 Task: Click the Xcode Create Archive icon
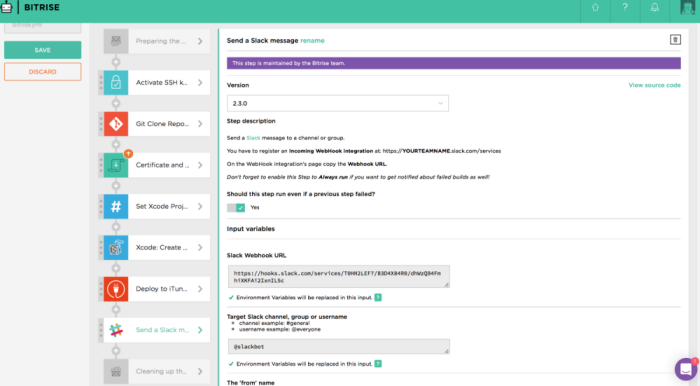click(x=116, y=248)
